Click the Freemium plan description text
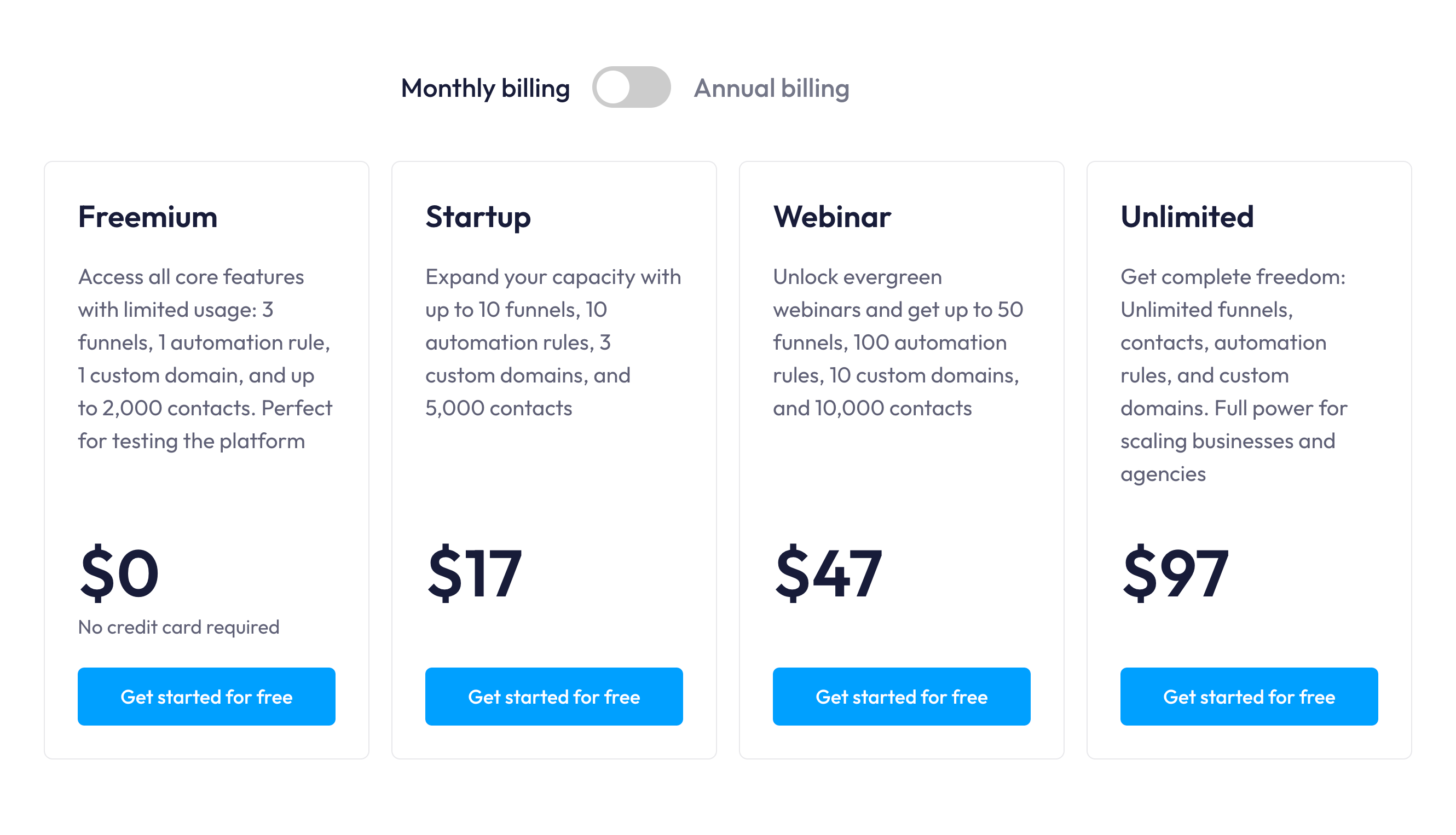The image size is (1456, 835). 204,359
